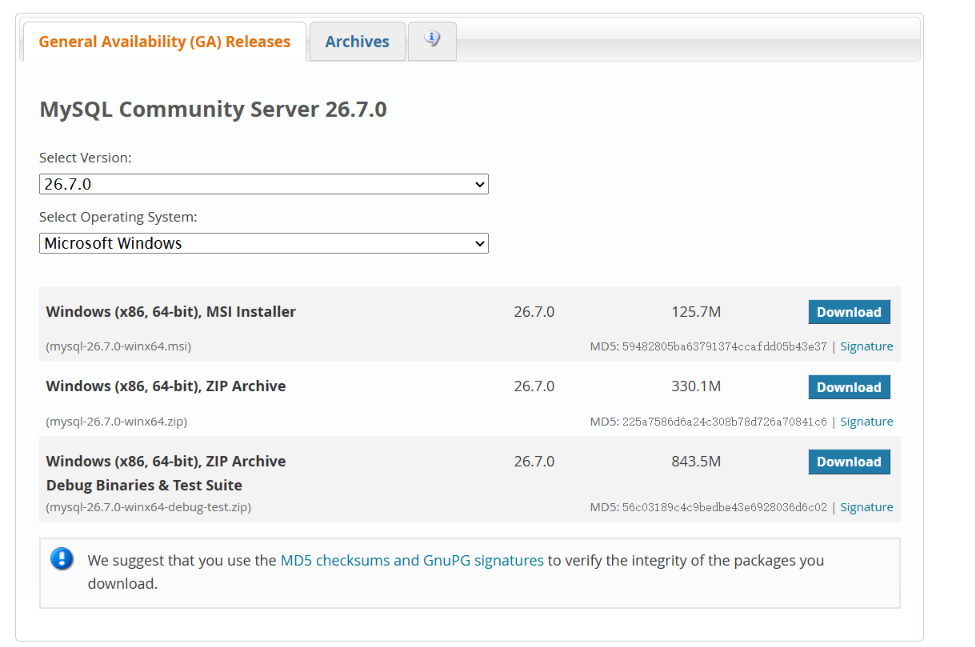The height and width of the screenshot is (647, 975).
Task: Click the 843.5M file size
Action: click(696, 461)
